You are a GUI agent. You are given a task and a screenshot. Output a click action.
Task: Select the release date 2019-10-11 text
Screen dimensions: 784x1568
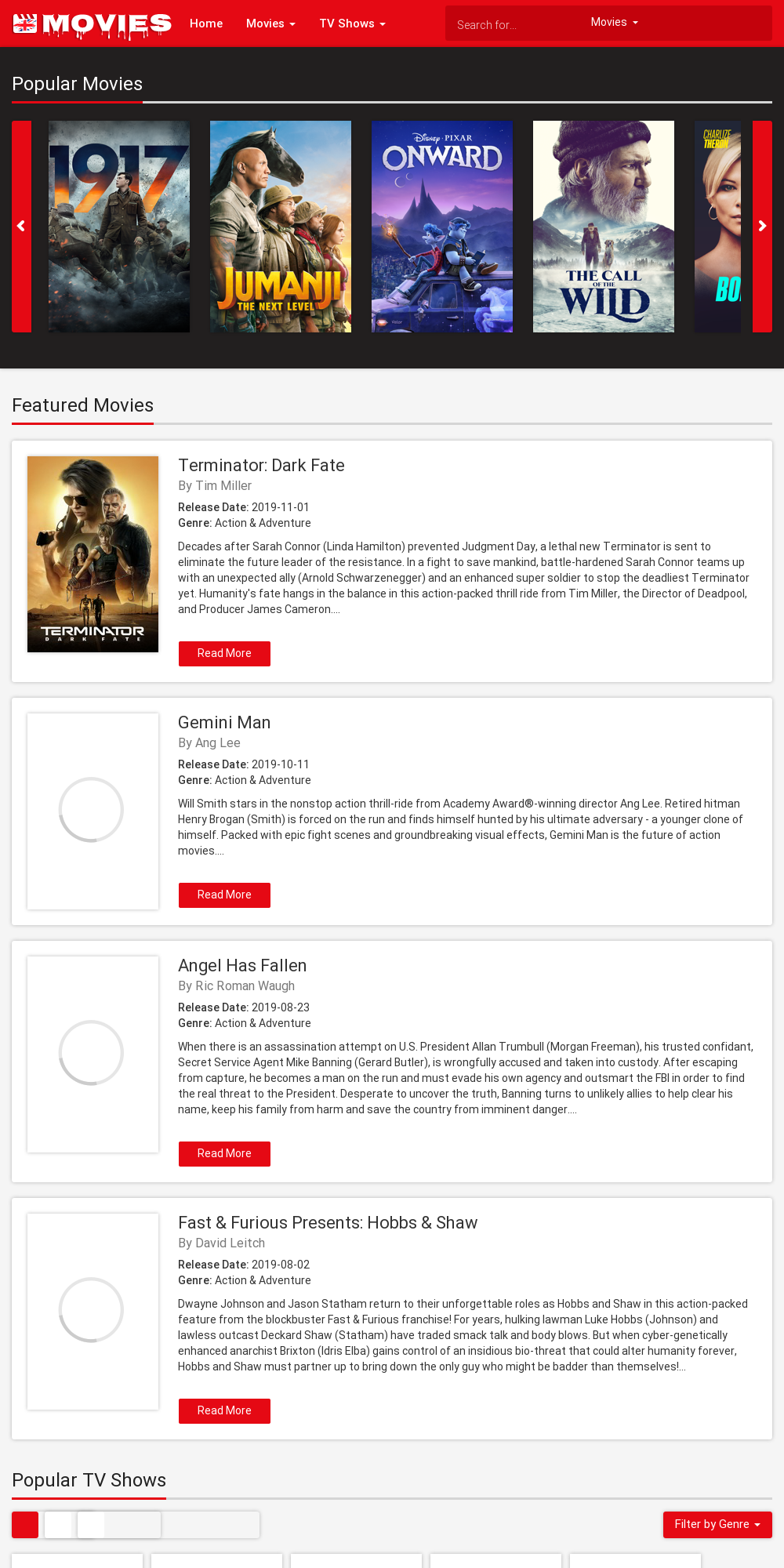point(281,764)
